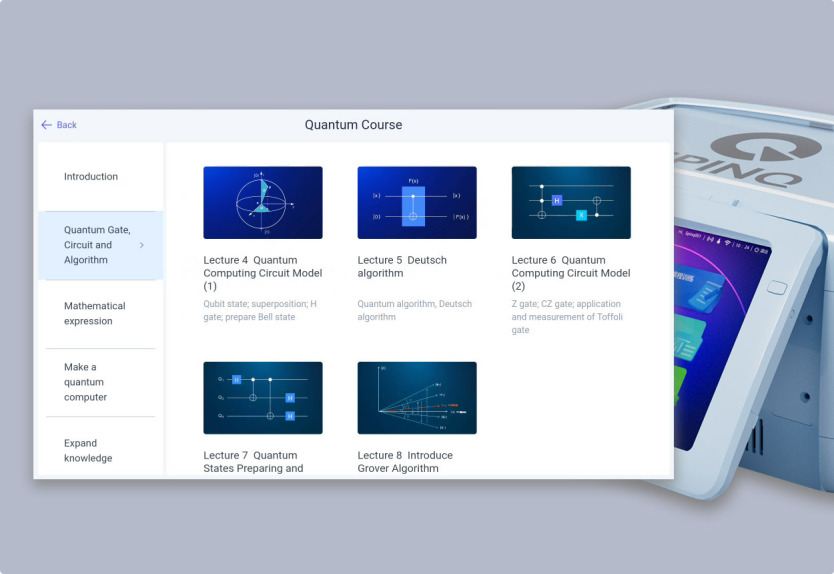Open Lecture 8 Grover graph thumbnail

click(417, 398)
